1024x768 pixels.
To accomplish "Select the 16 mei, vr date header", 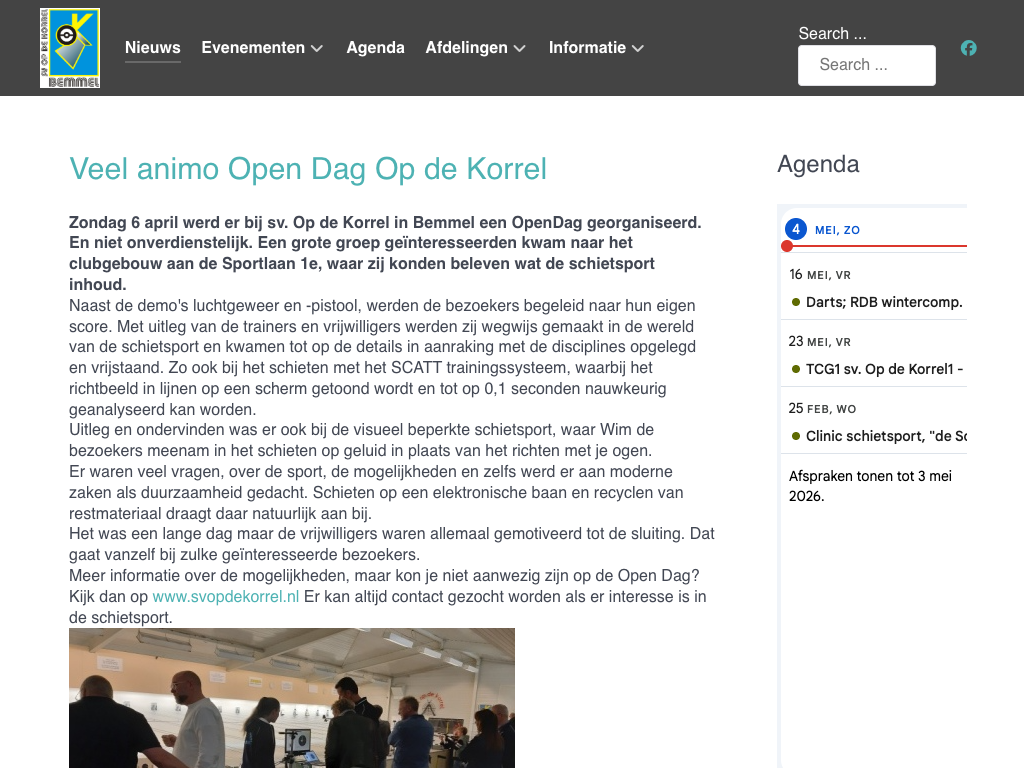I will coord(820,274).
